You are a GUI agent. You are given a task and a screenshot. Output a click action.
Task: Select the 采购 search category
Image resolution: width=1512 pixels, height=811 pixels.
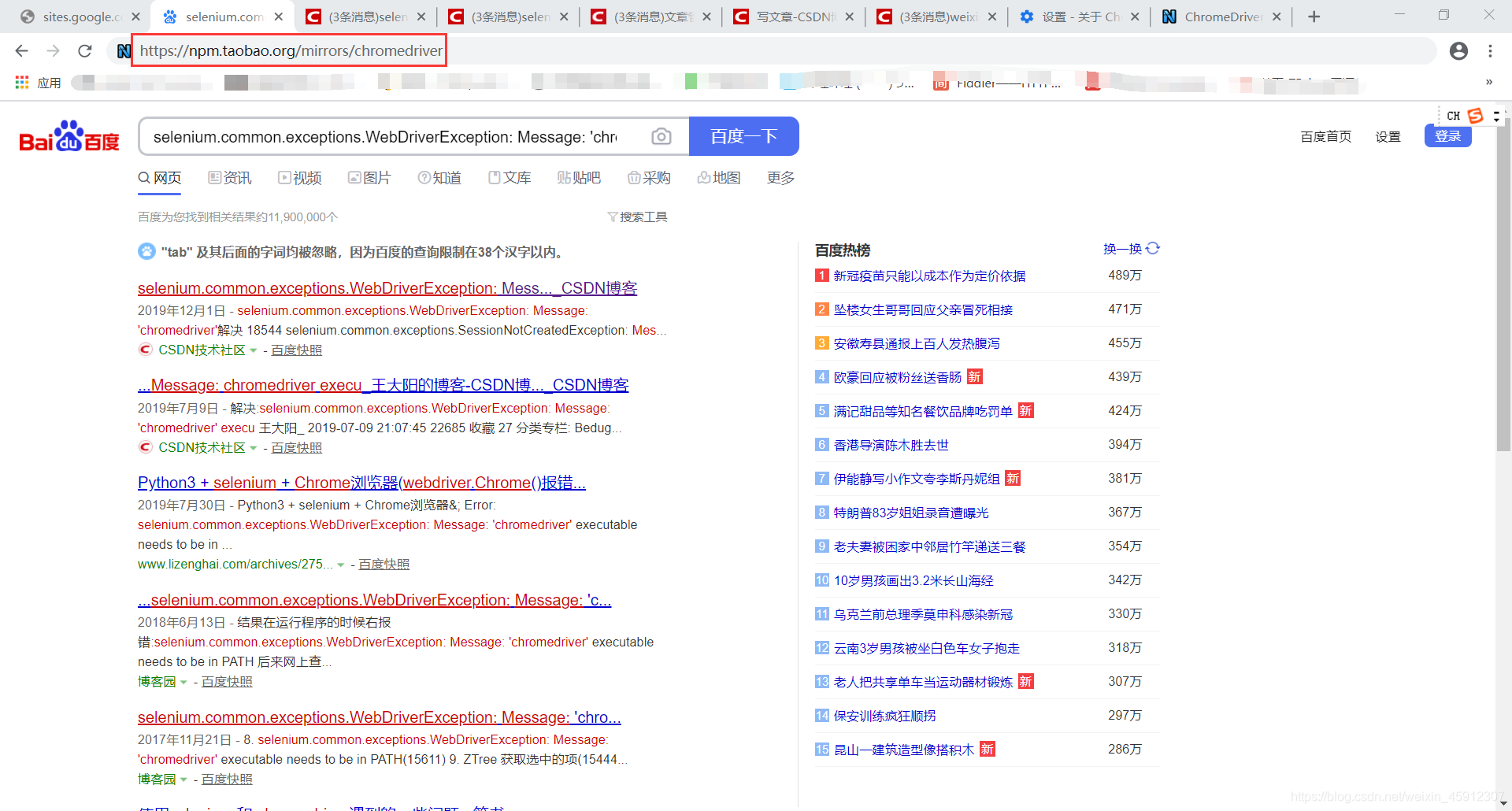point(649,178)
